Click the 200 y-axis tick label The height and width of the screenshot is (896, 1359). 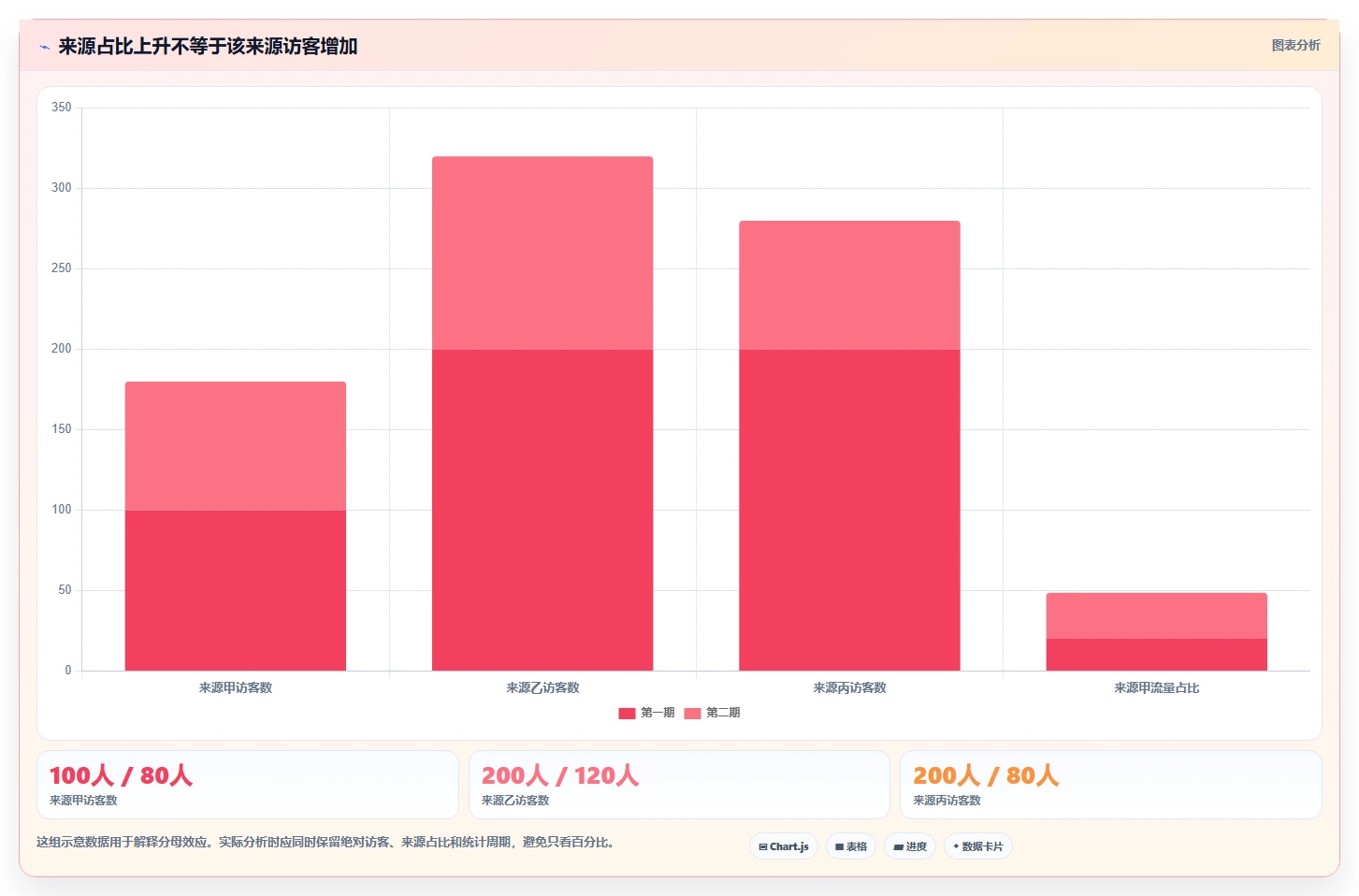tap(62, 349)
